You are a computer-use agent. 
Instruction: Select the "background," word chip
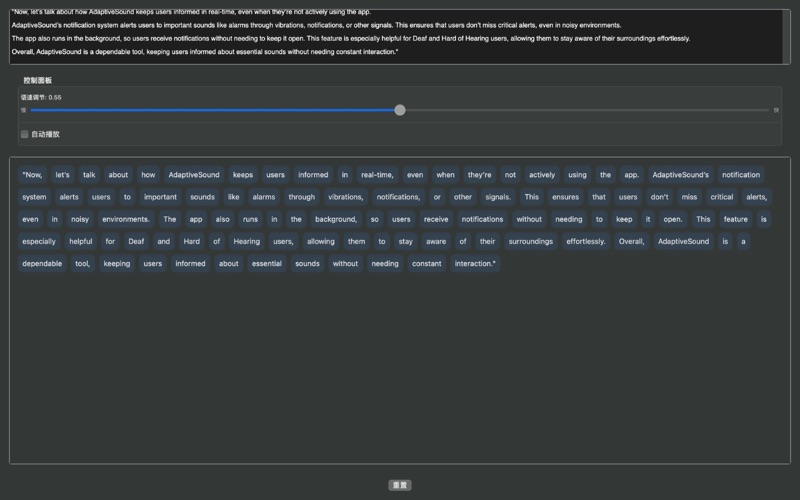tap(336, 219)
